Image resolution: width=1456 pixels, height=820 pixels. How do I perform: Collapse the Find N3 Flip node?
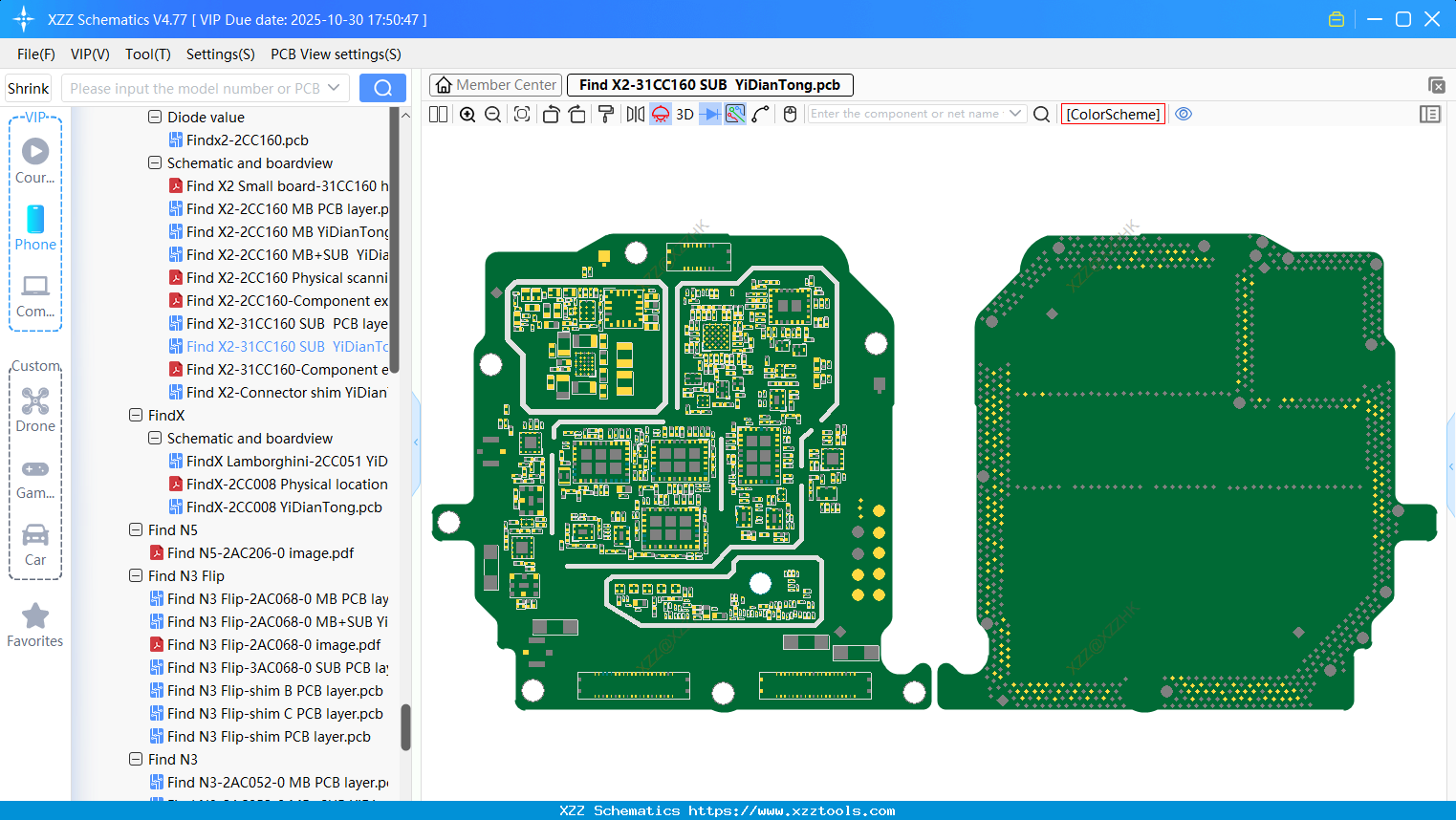(x=136, y=576)
